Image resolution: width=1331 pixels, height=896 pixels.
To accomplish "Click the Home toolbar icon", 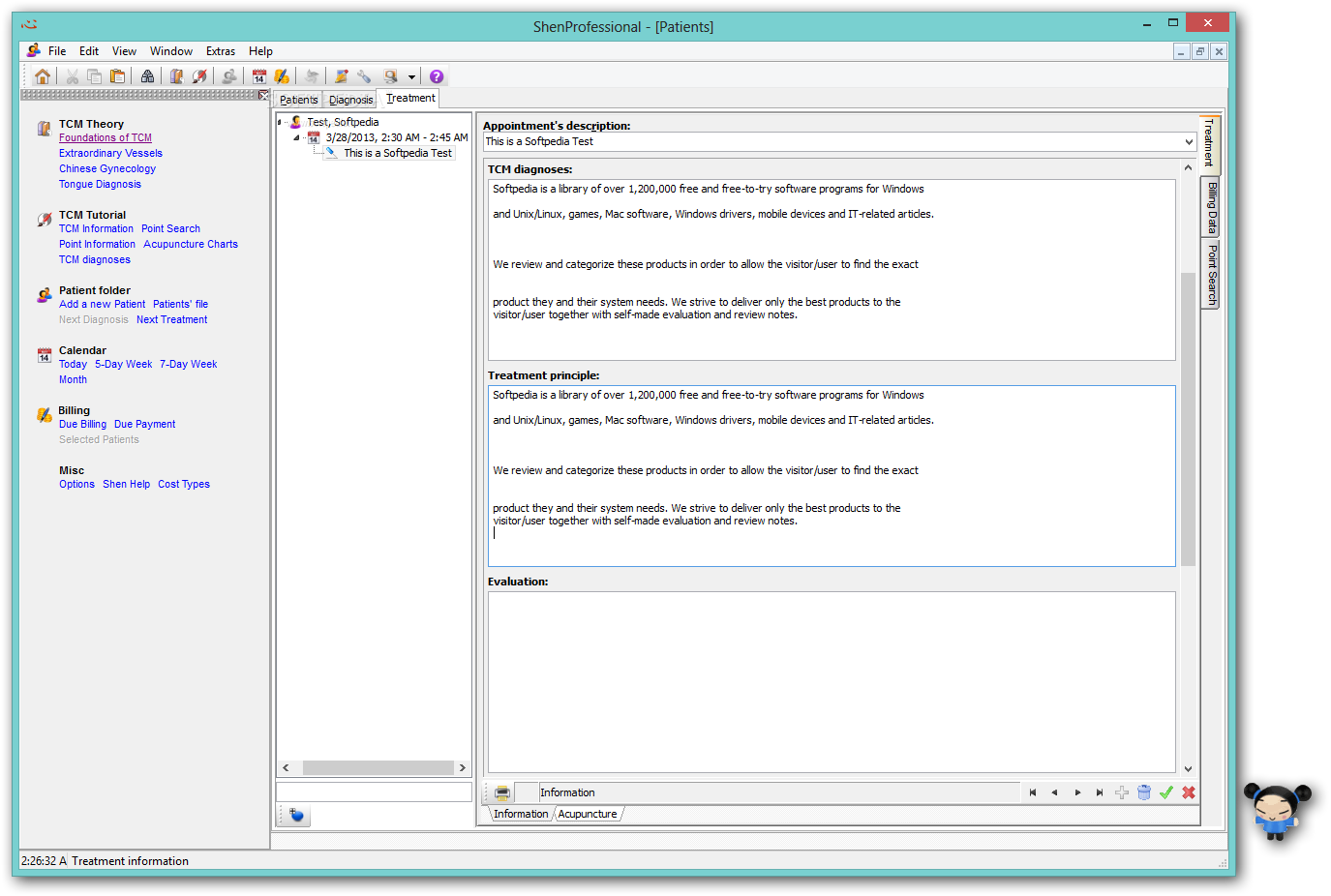I will pos(43,76).
